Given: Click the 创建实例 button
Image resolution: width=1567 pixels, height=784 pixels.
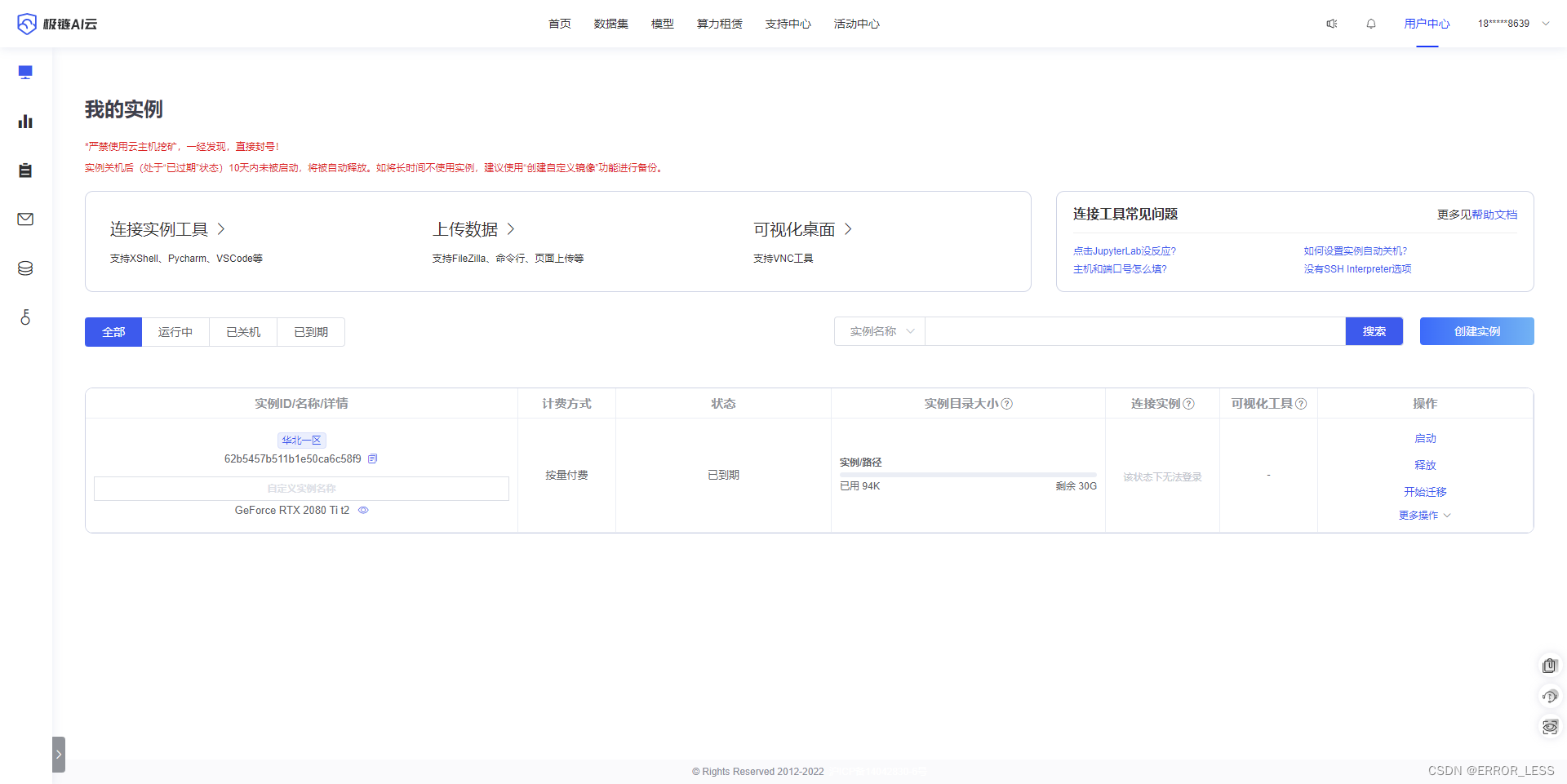Looking at the screenshot, I should (x=1477, y=331).
